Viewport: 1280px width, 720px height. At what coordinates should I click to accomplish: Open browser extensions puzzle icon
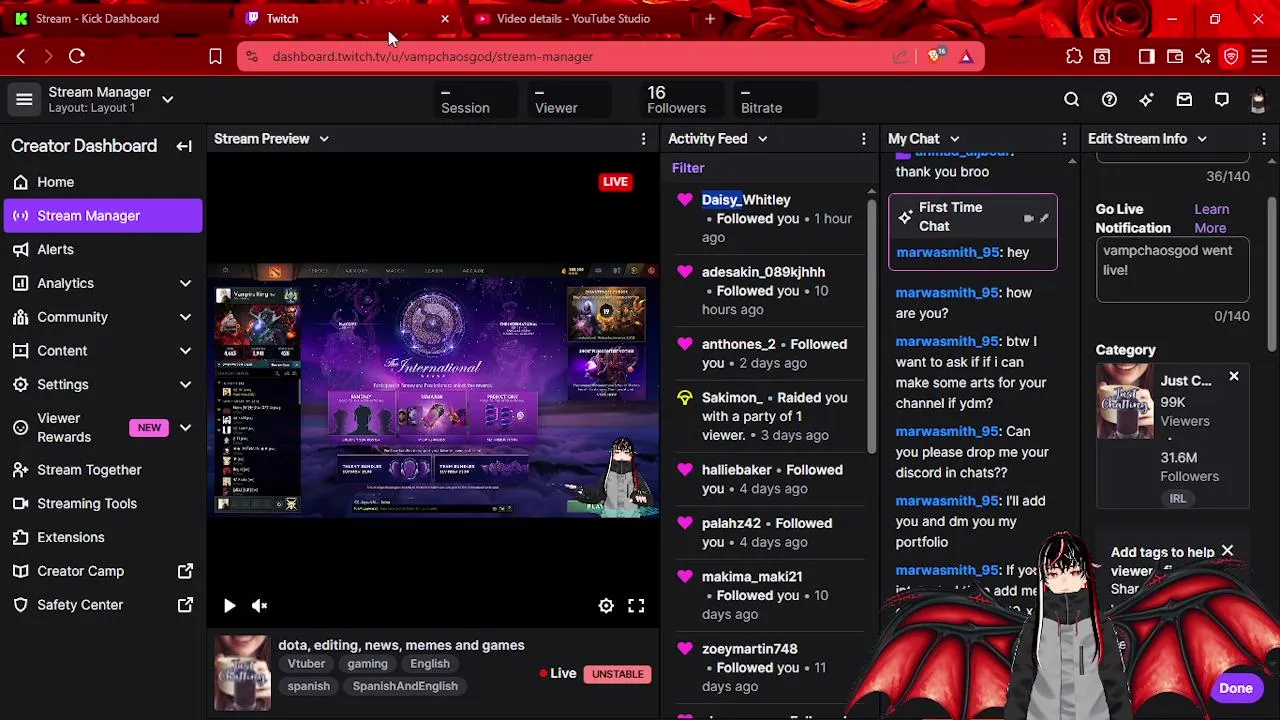1074,56
